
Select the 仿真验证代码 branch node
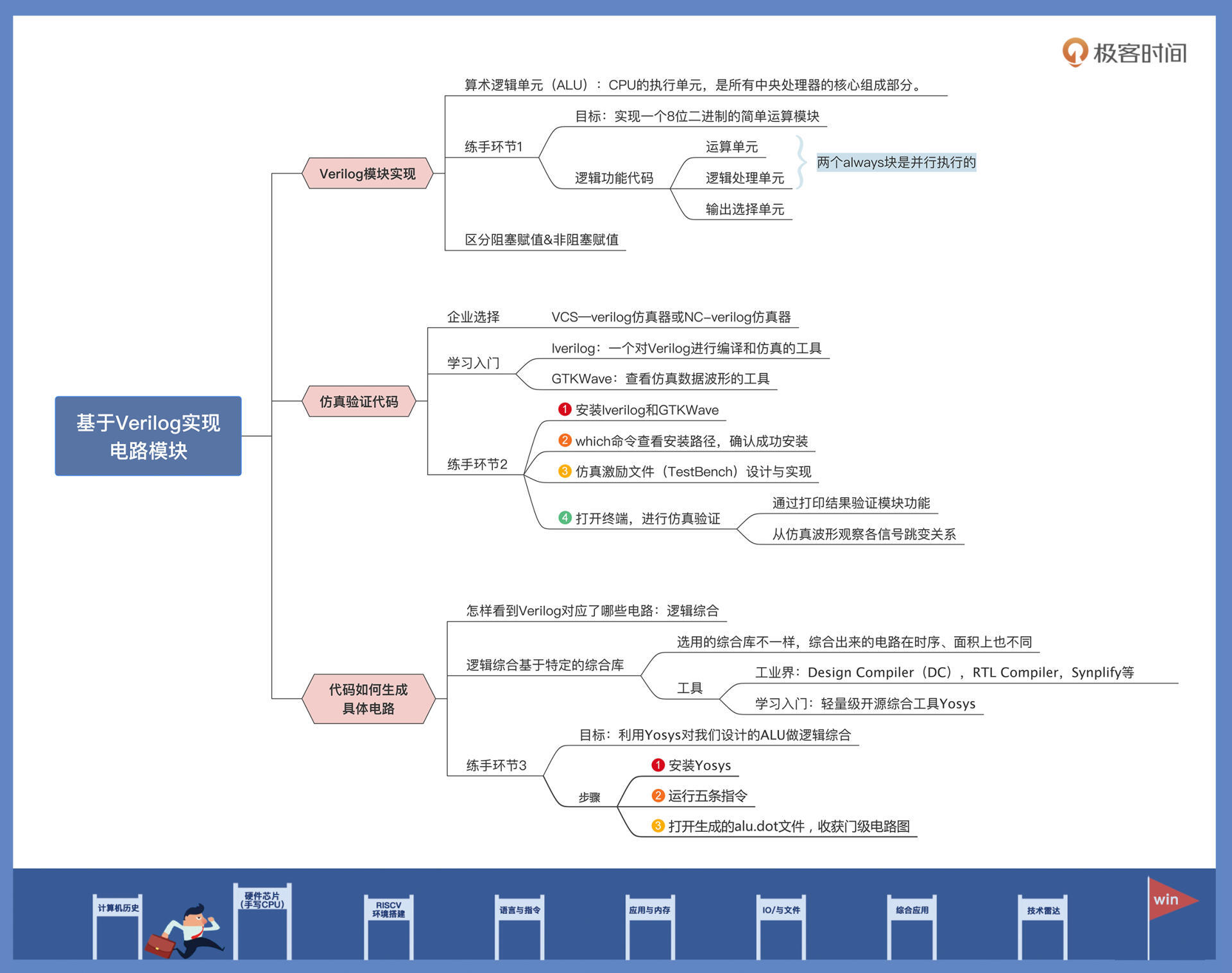(359, 402)
